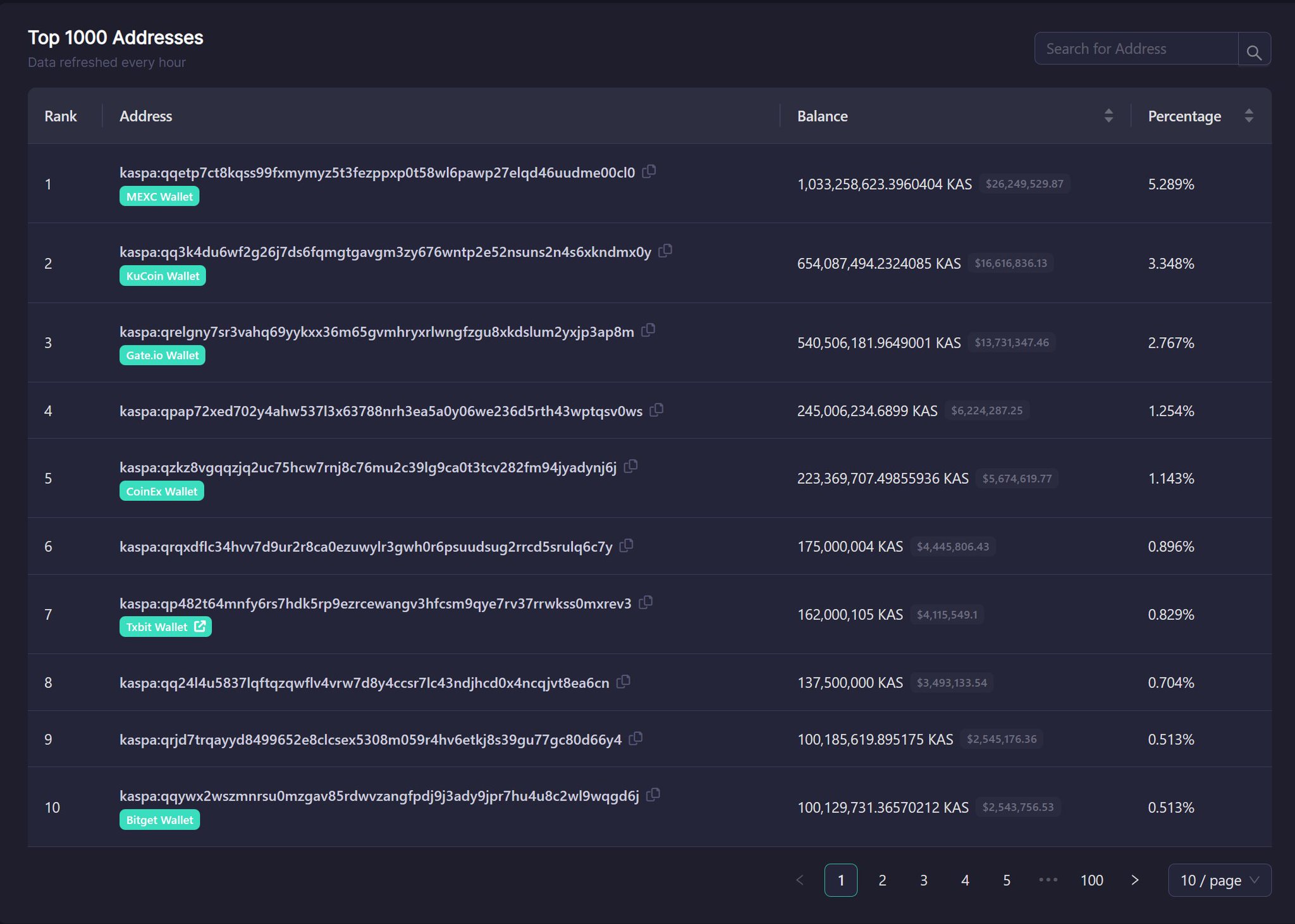Click the next page arrow
This screenshot has height=924, width=1295.
(1135, 880)
